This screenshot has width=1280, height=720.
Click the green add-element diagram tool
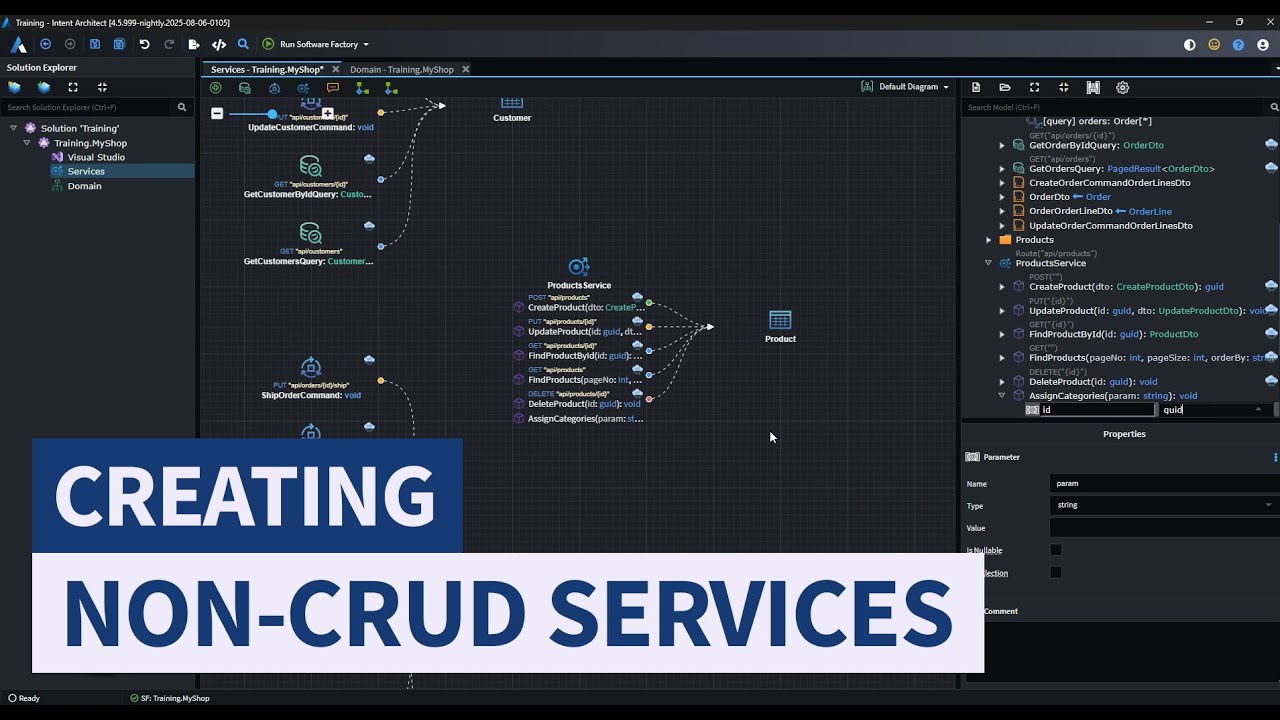(215, 88)
